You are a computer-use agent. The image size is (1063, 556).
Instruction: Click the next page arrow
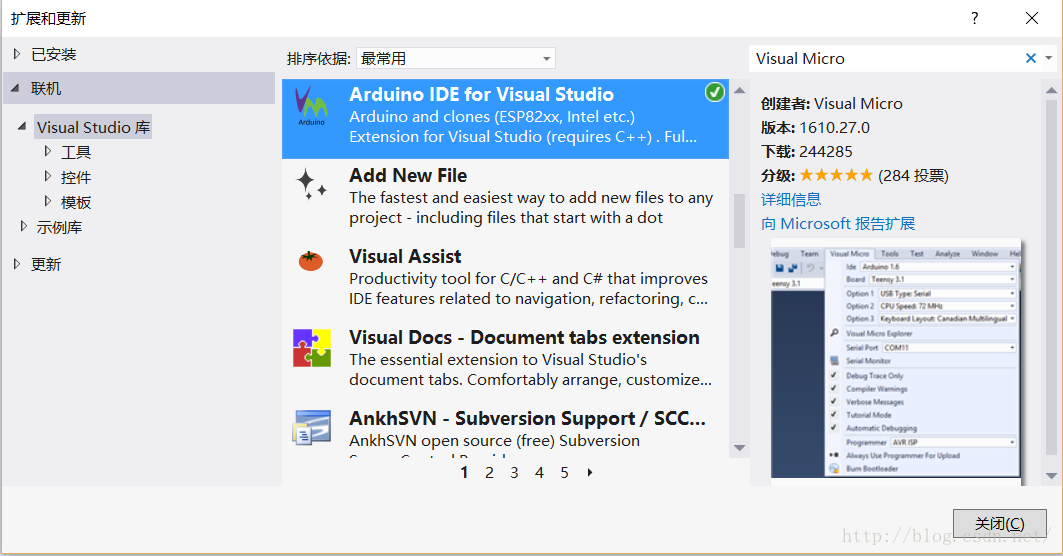(x=590, y=473)
